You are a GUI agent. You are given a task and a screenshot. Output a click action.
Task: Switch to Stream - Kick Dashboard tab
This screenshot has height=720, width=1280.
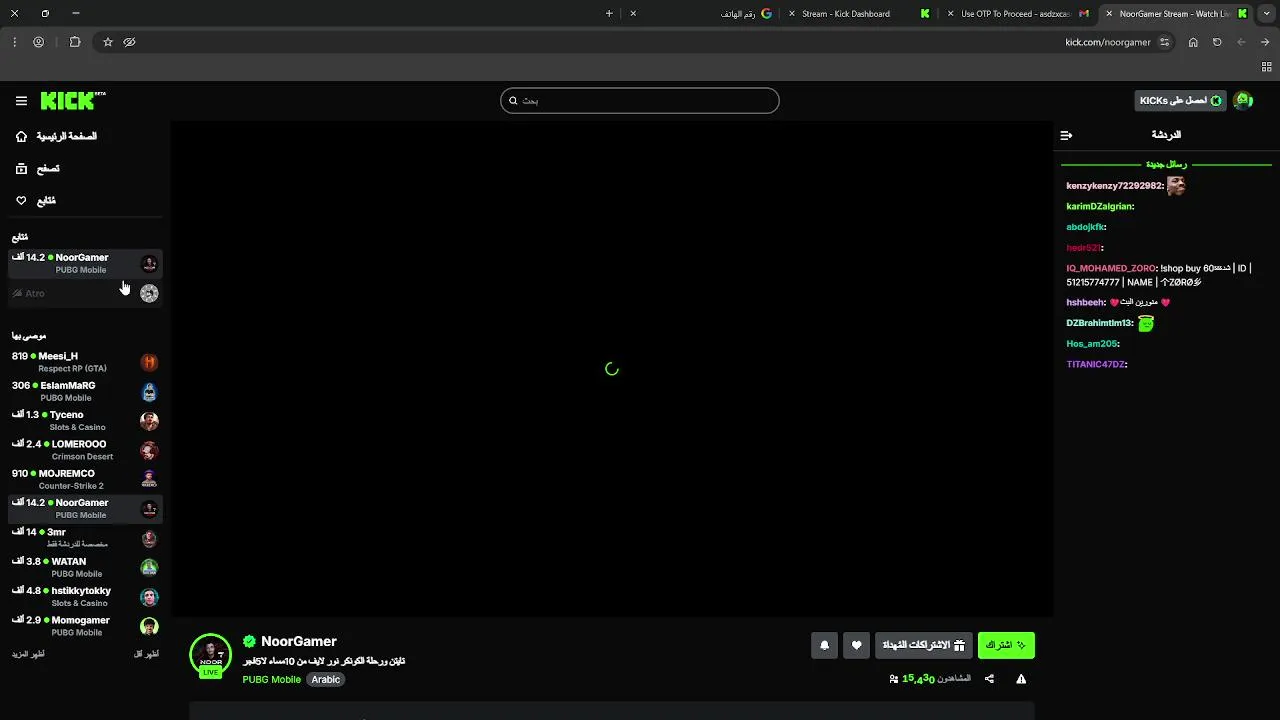(x=858, y=14)
